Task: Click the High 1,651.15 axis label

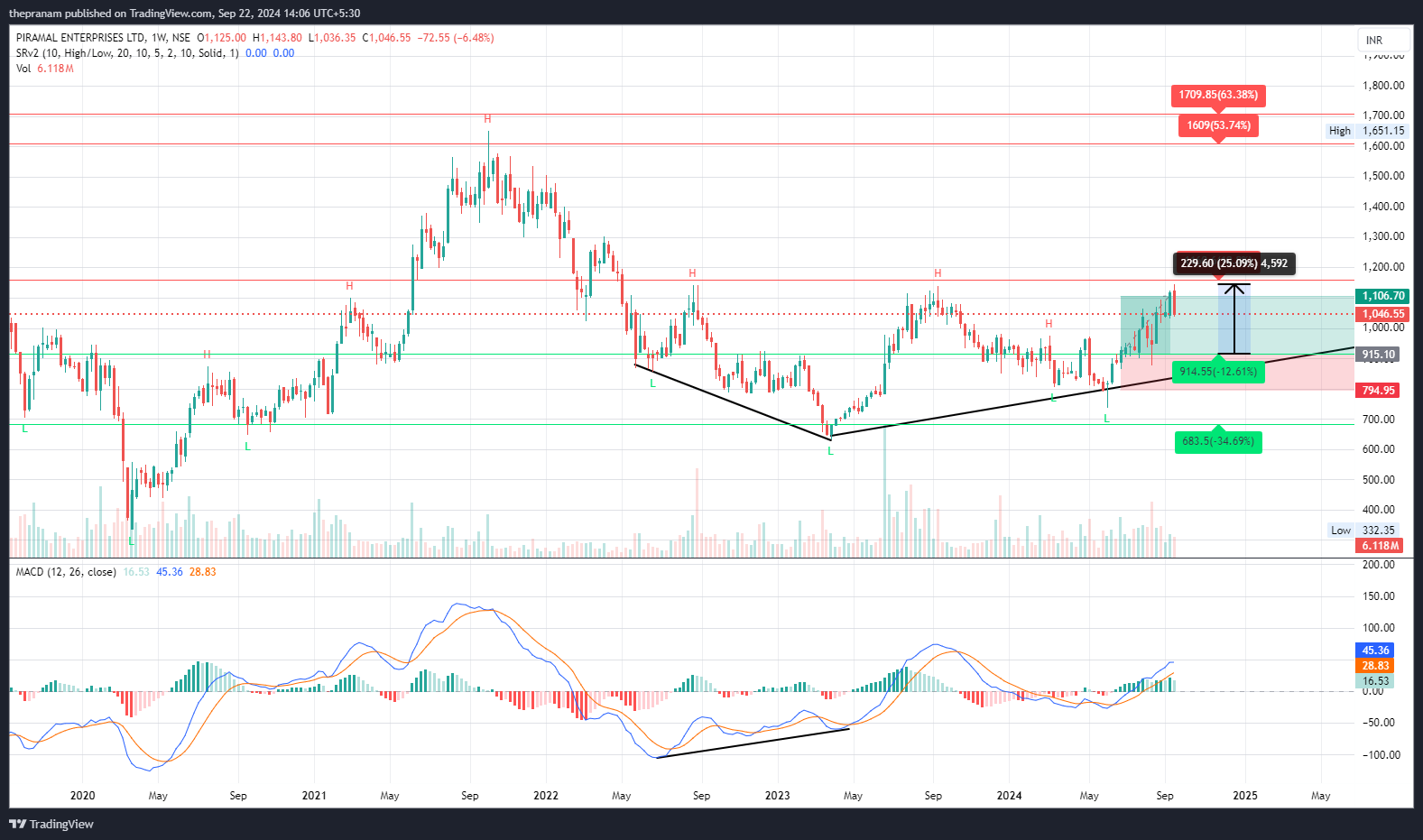Action: click(1366, 131)
